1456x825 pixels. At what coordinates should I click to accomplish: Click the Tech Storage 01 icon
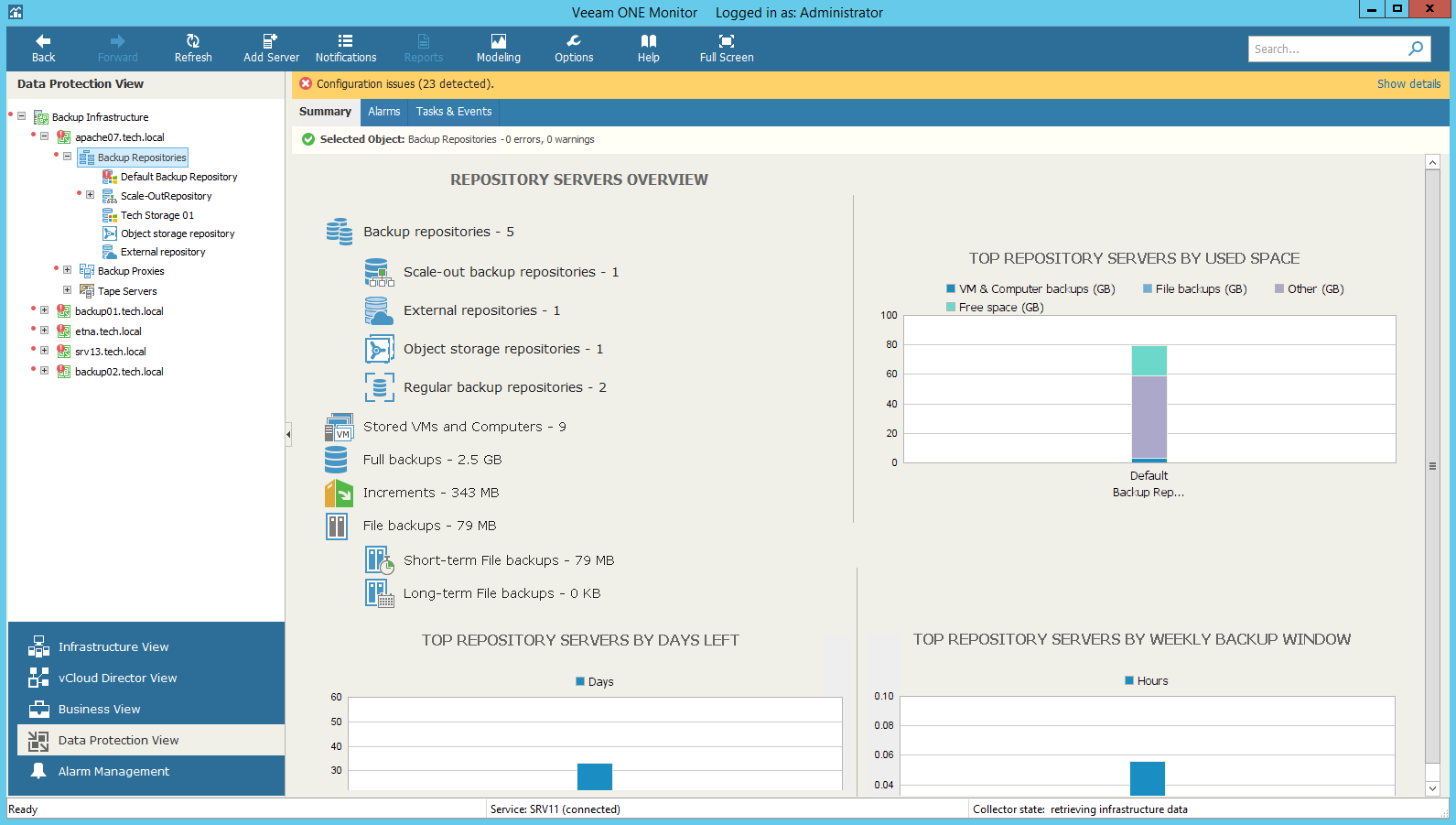pos(110,215)
